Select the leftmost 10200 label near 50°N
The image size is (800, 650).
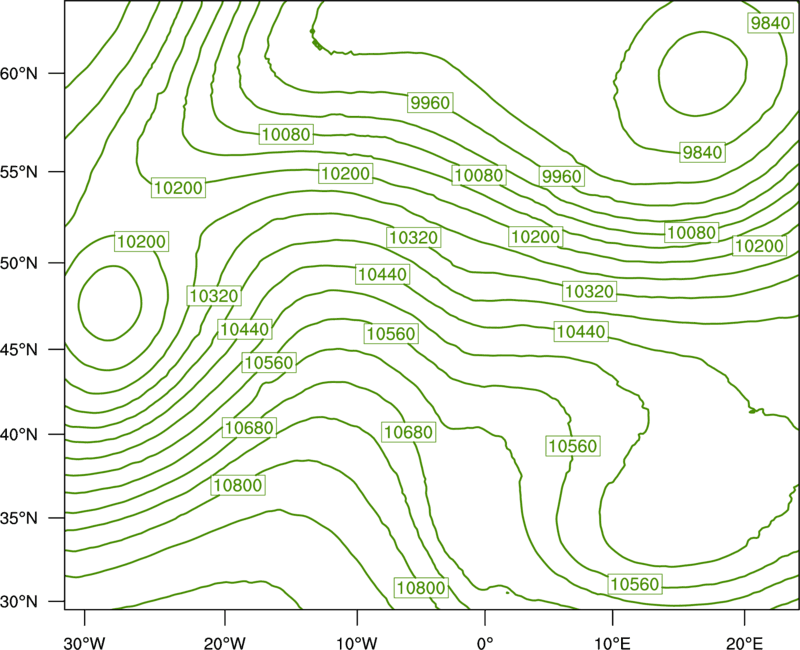coord(141,241)
